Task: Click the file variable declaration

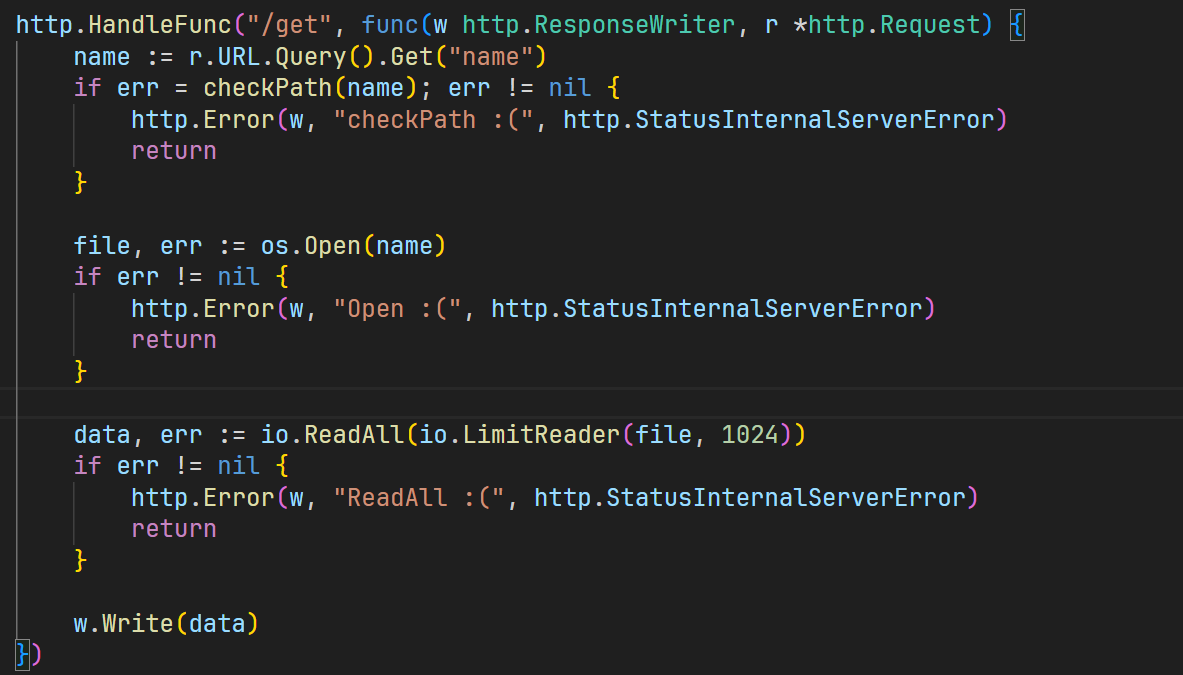Action: [x=102, y=246]
